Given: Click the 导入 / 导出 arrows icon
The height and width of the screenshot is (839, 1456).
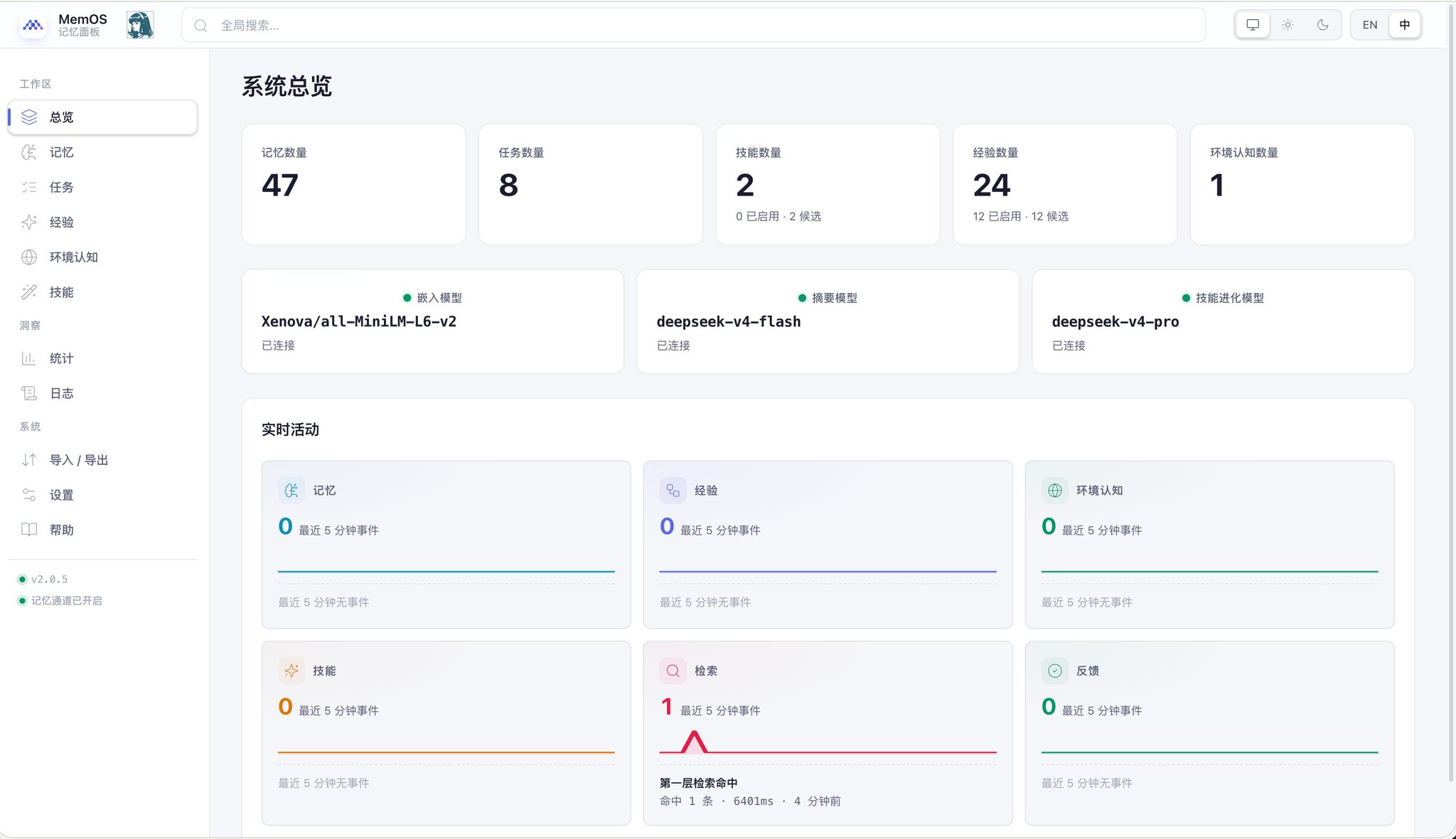Looking at the screenshot, I should (29, 460).
